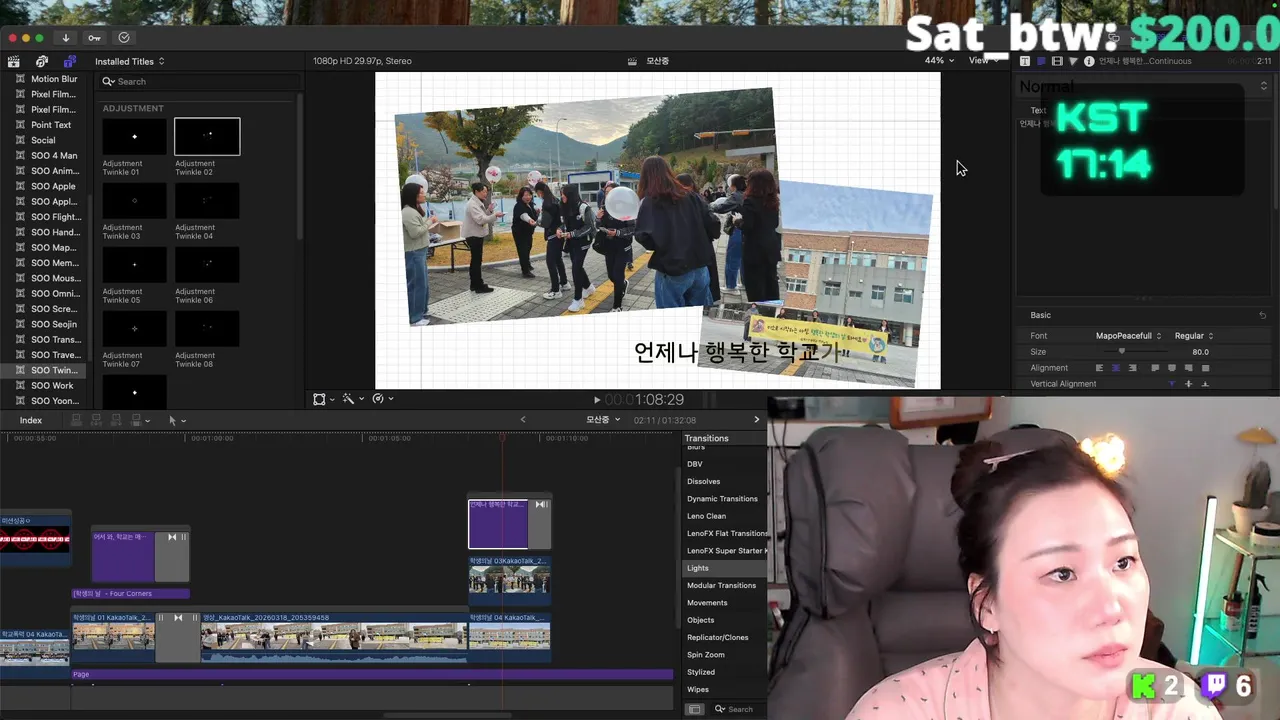Viewport: 1280px width, 720px height.
Task: Click the titles browser Search field
Action: (200, 81)
